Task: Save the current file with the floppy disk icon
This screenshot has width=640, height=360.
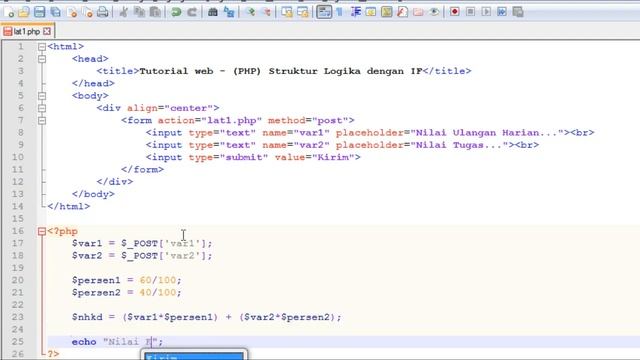Action: [x=40, y=12]
